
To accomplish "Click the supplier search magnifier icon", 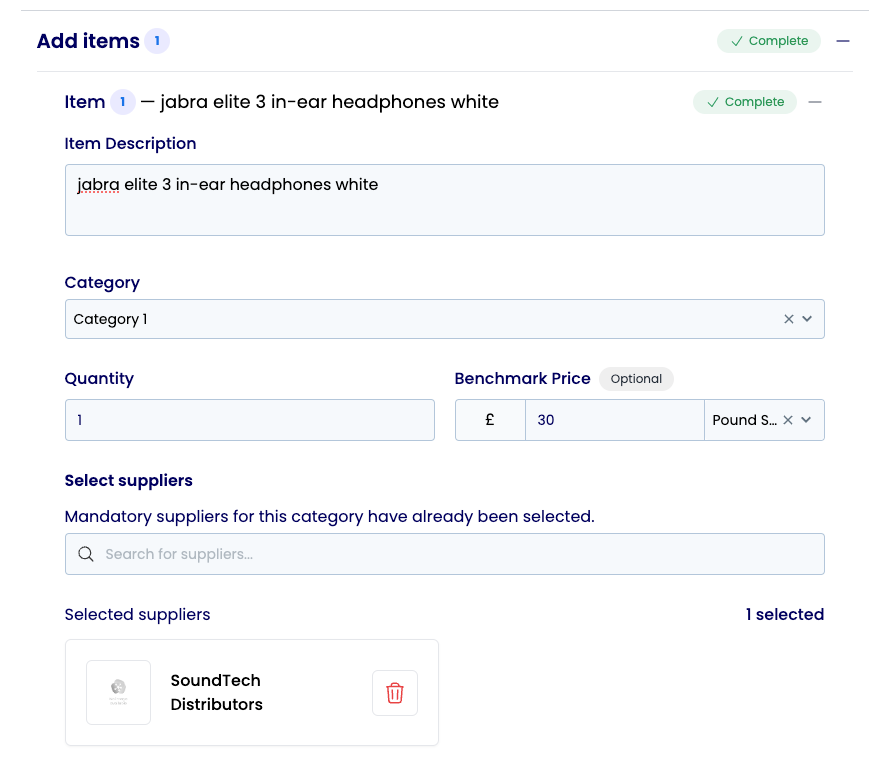I will [86, 554].
